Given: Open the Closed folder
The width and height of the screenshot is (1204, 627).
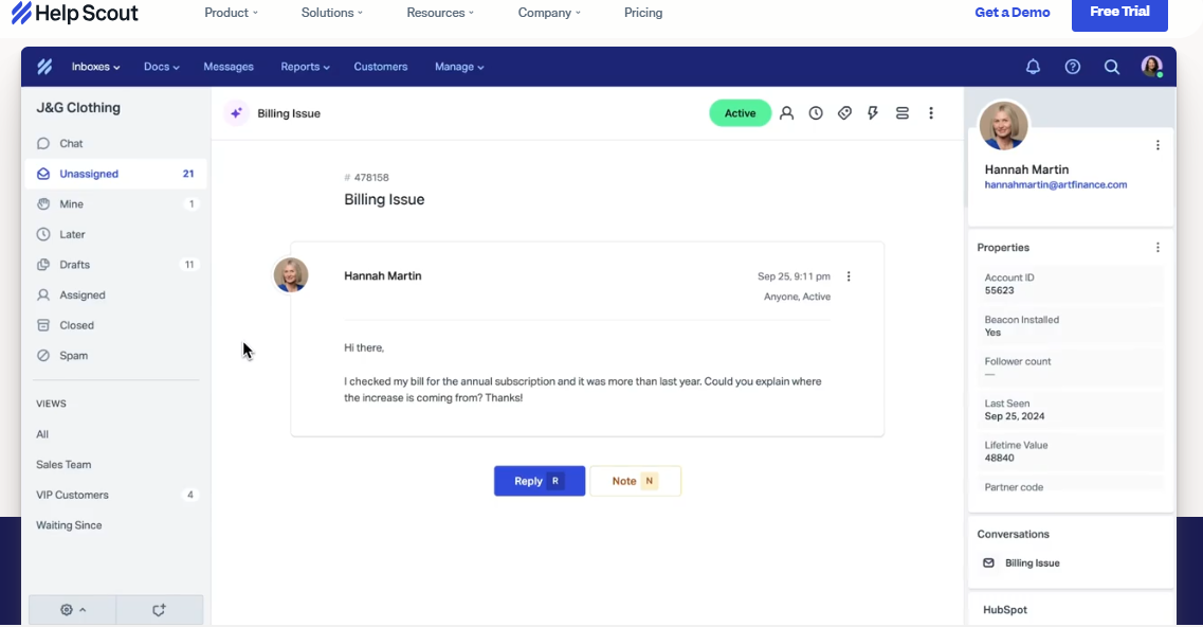Looking at the screenshot, I should (115, 326).
